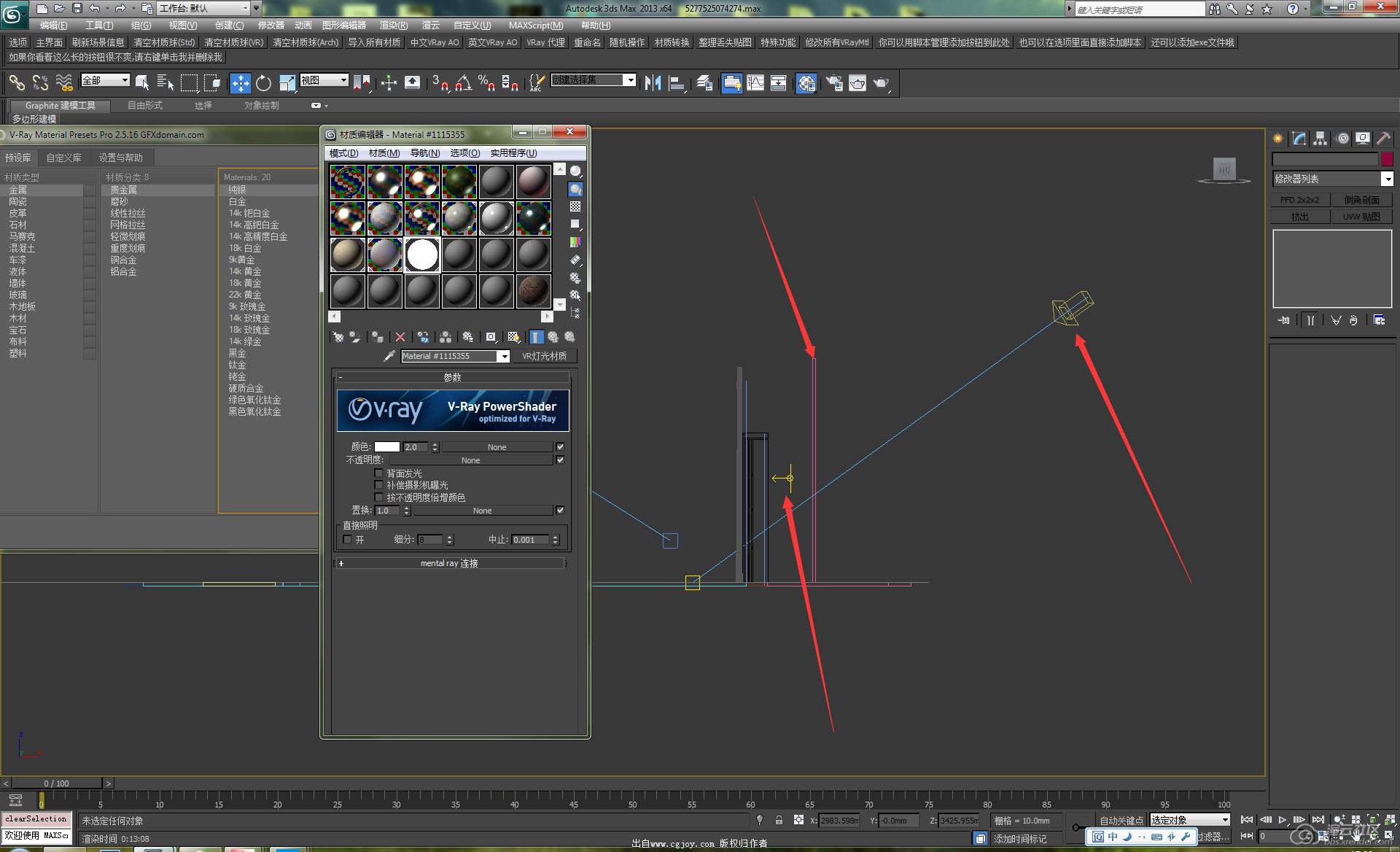Viewport: 1400px width, 852px height.
Task: Toggle the Backlight icon beside the sample slots
Action: tap(575, 189)
